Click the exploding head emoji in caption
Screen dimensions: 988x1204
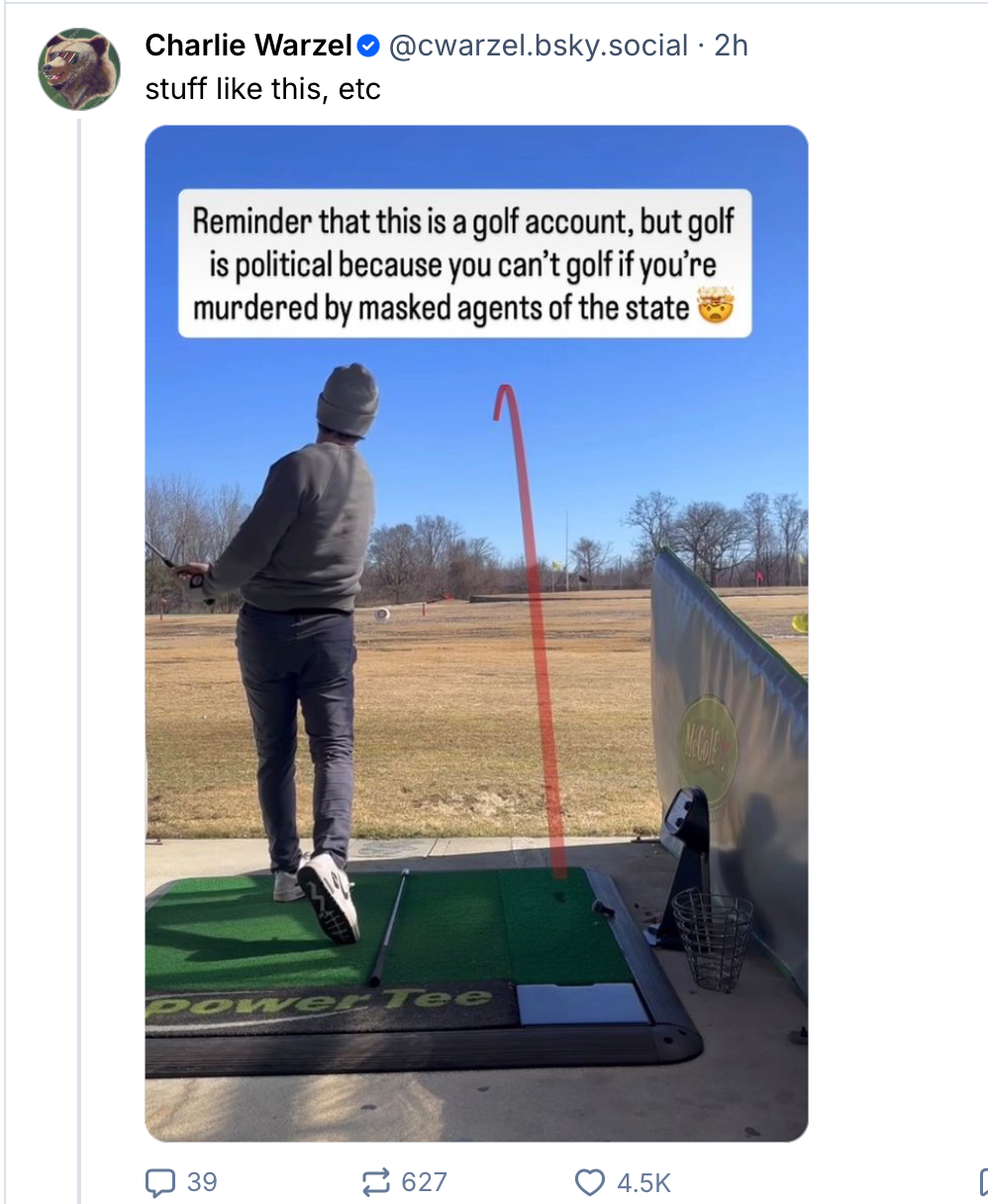[717, 307]
